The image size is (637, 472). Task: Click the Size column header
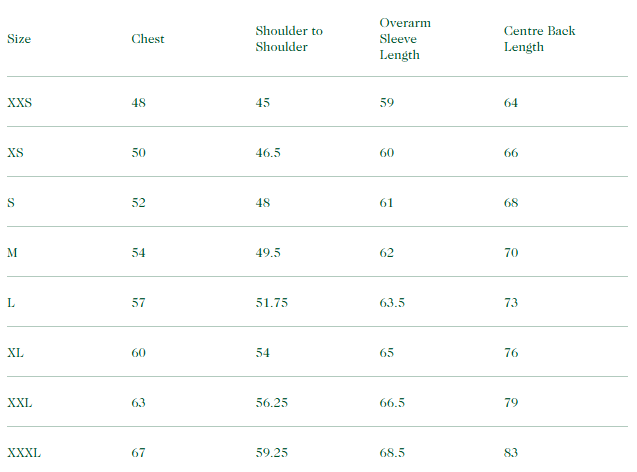tap(19, 39)
